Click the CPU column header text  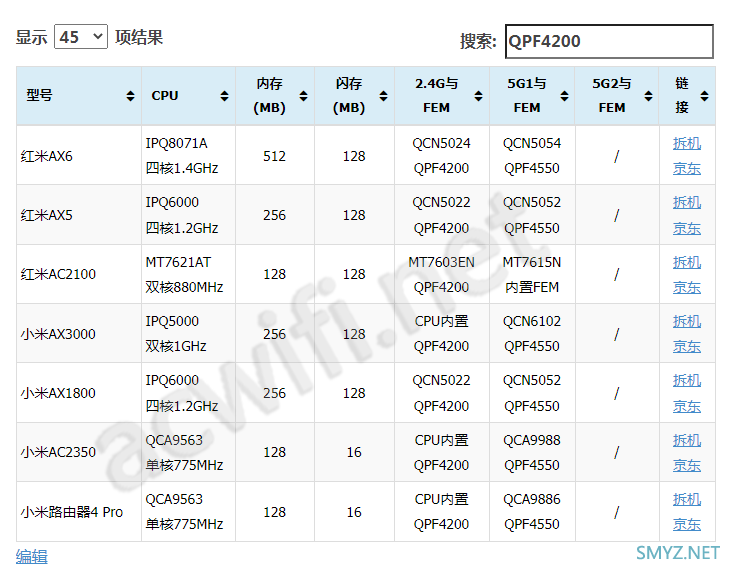[165, 96]
